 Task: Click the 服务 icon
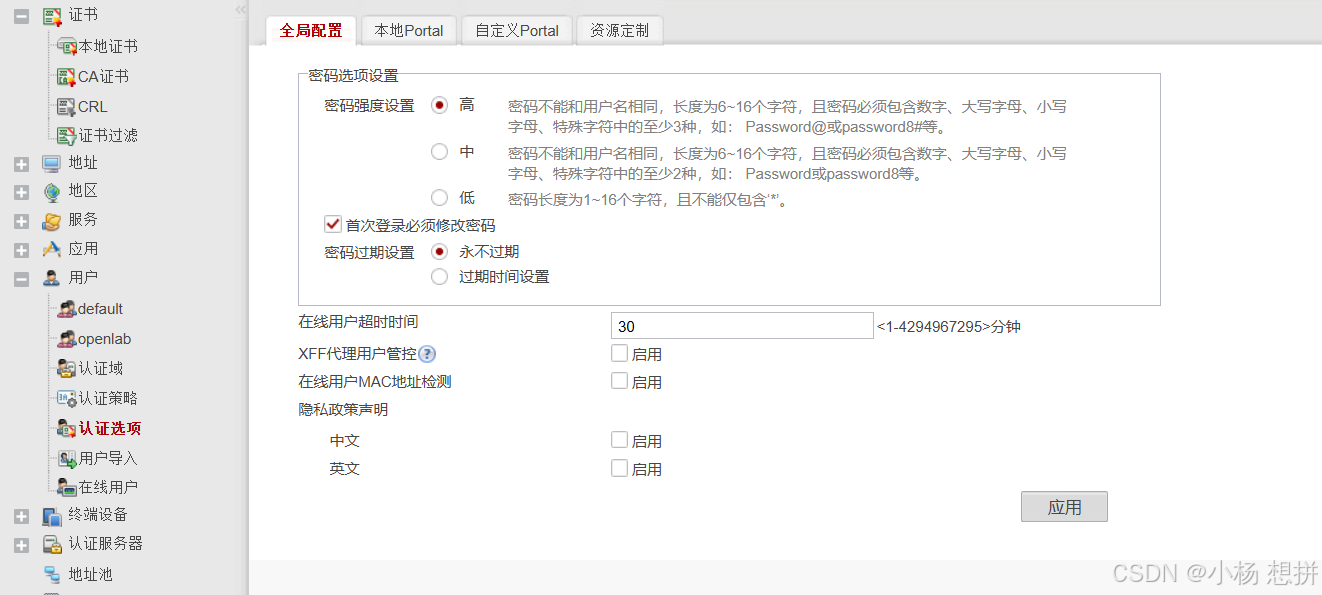click(x=52, y=220)
